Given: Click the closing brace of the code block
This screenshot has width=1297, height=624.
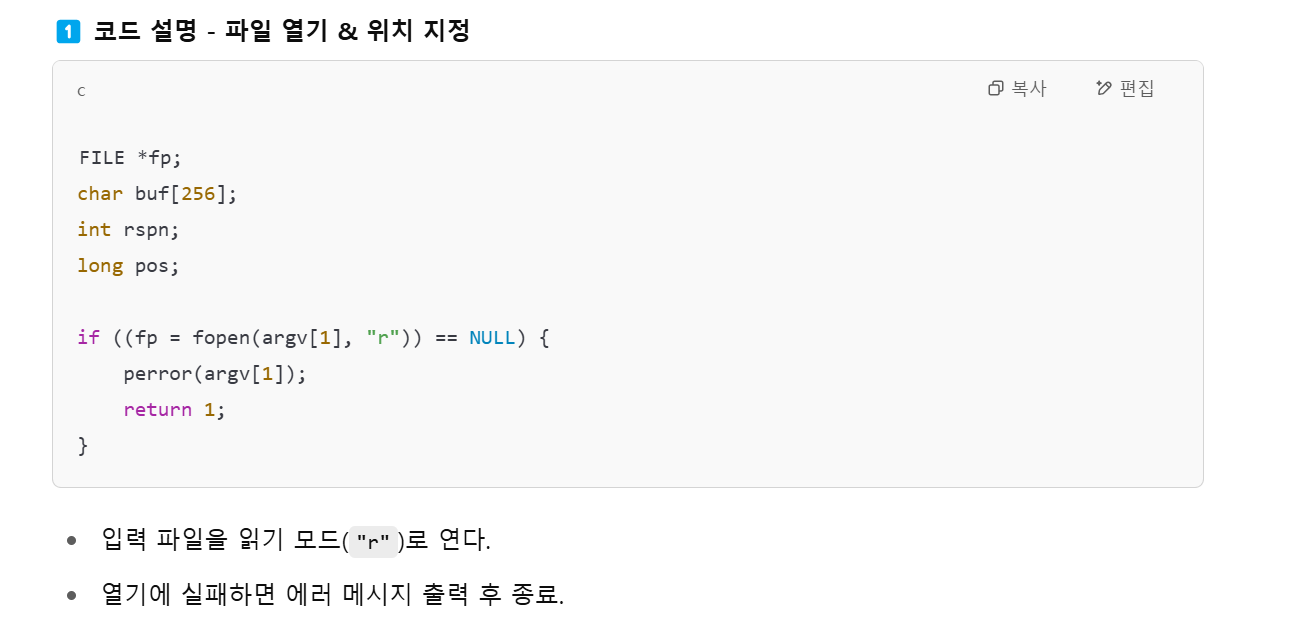Looking at the screenshot, I should pos(83,446).
